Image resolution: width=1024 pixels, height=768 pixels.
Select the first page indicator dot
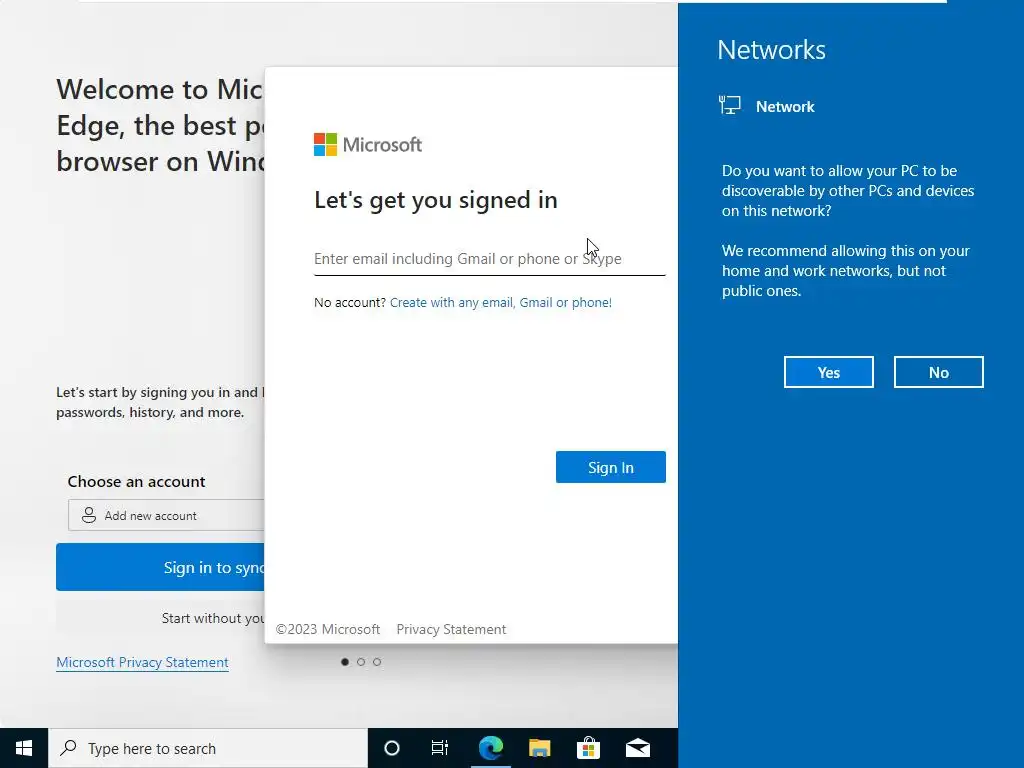[345, 662]
